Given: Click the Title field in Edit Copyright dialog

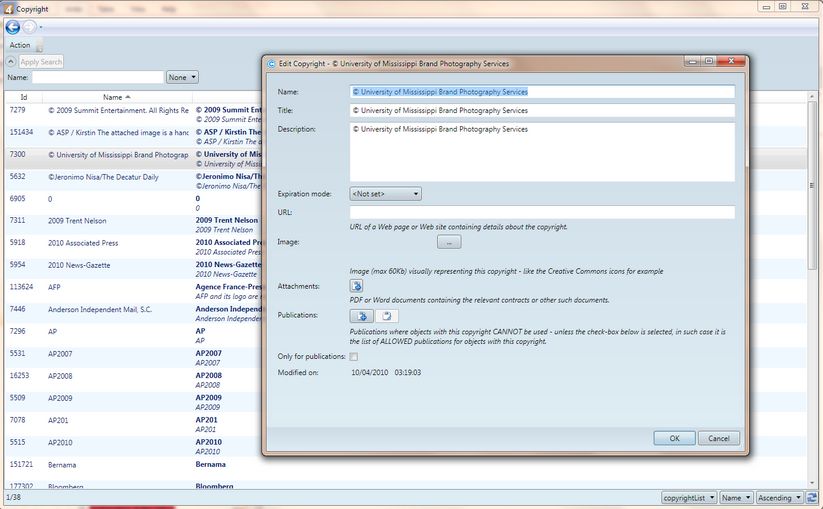Looking at the screenshot, I should coord(542,110).
